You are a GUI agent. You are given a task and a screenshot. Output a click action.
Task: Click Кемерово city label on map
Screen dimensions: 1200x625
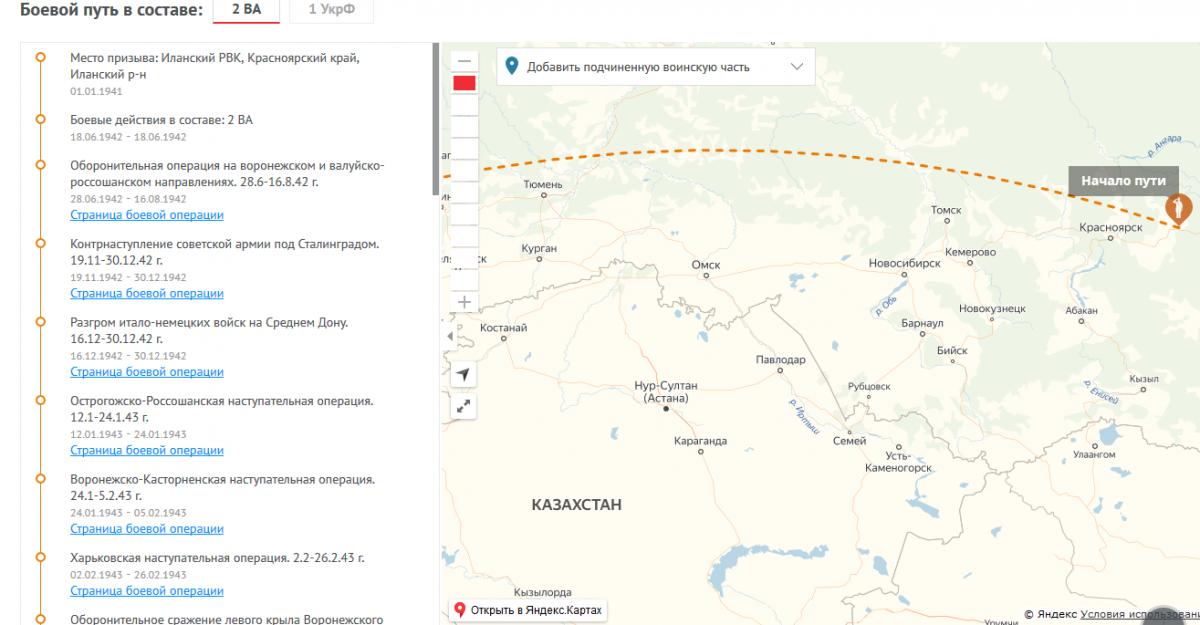pyautogui.click(x=970, y=252)
